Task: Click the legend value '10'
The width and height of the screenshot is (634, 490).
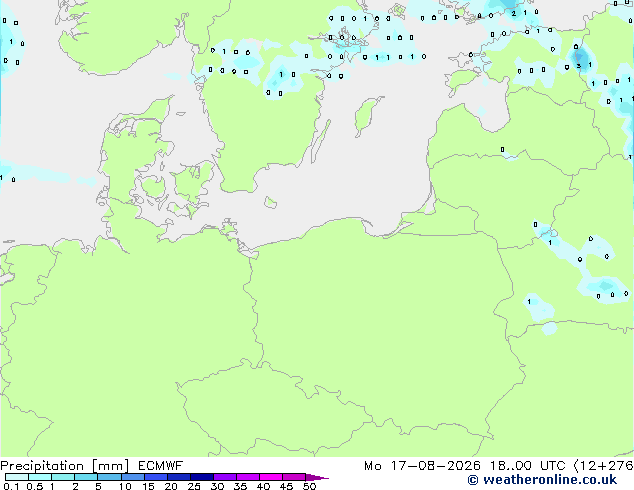Action: (x=125, y=486)
